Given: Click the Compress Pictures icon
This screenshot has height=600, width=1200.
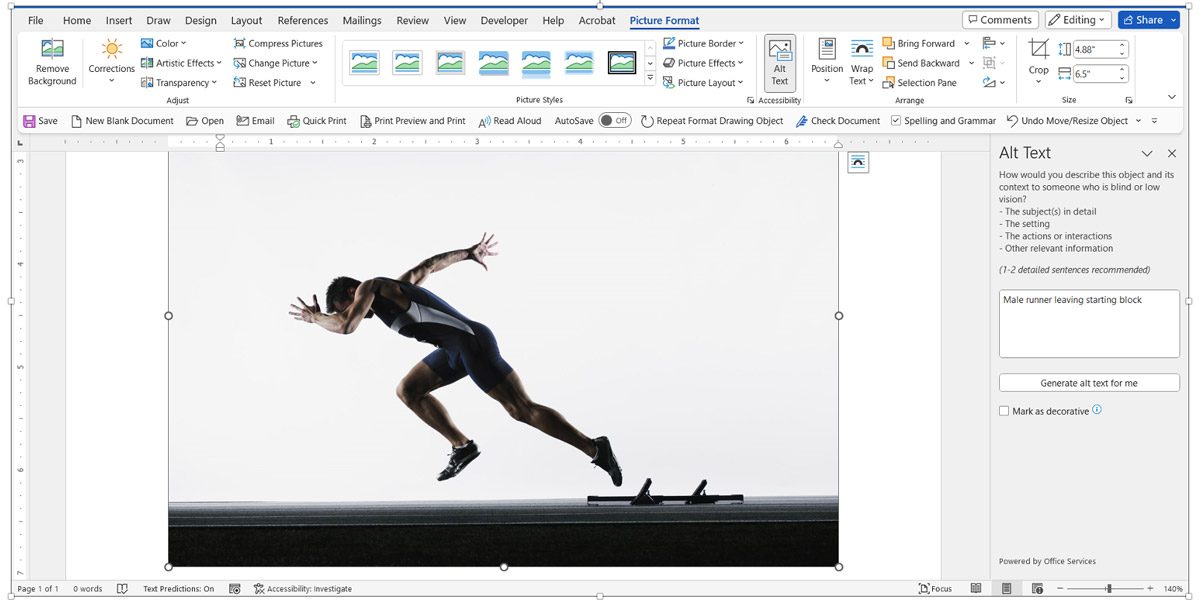Looking at the screenshot, I should (240, 44).
